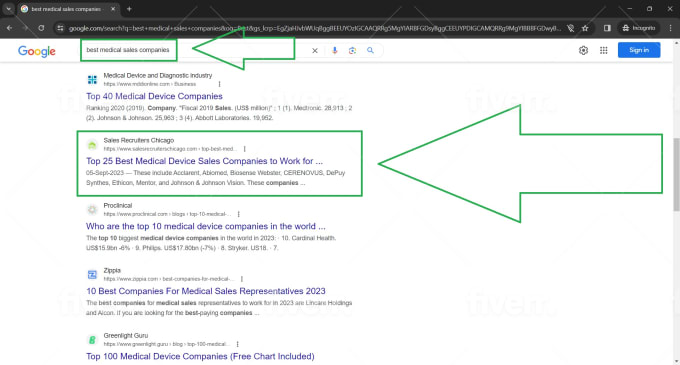
Task: Click the Proclinical site favicon
Action: (x=92, y=210)
